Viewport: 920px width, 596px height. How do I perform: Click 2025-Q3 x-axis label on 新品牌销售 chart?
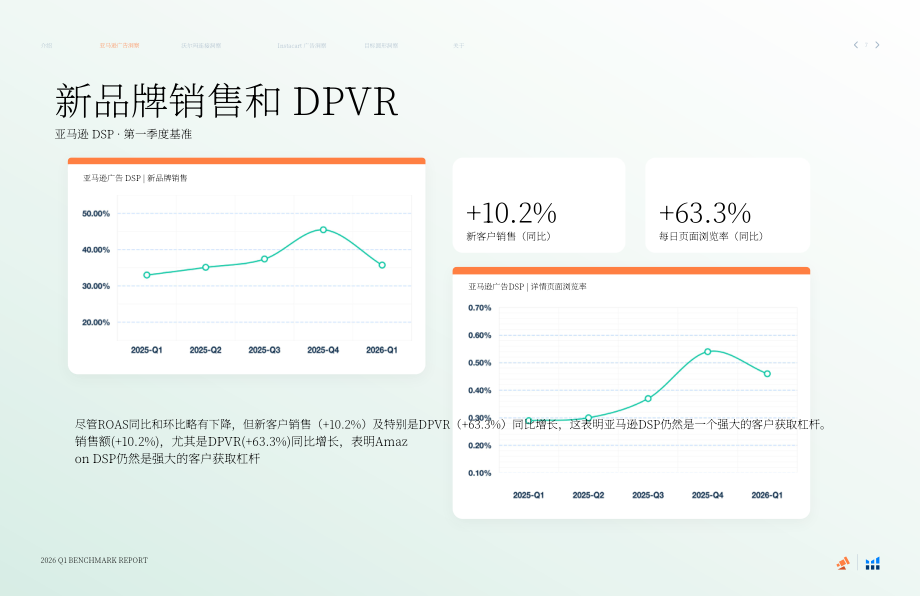pos(265,350)
